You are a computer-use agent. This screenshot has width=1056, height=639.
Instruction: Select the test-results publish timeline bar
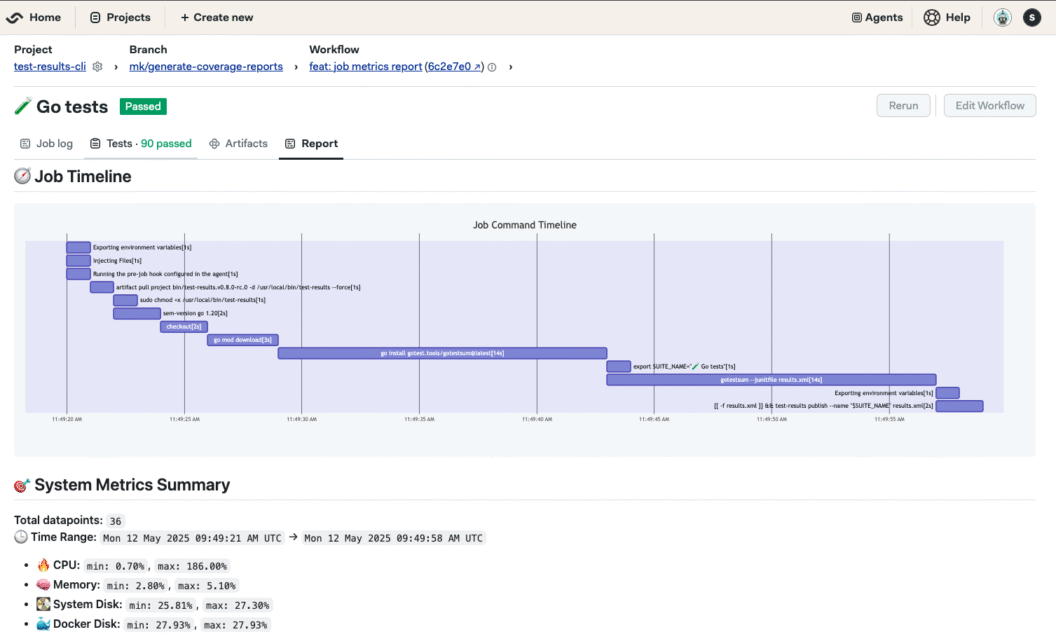click(x=959, y=406)
